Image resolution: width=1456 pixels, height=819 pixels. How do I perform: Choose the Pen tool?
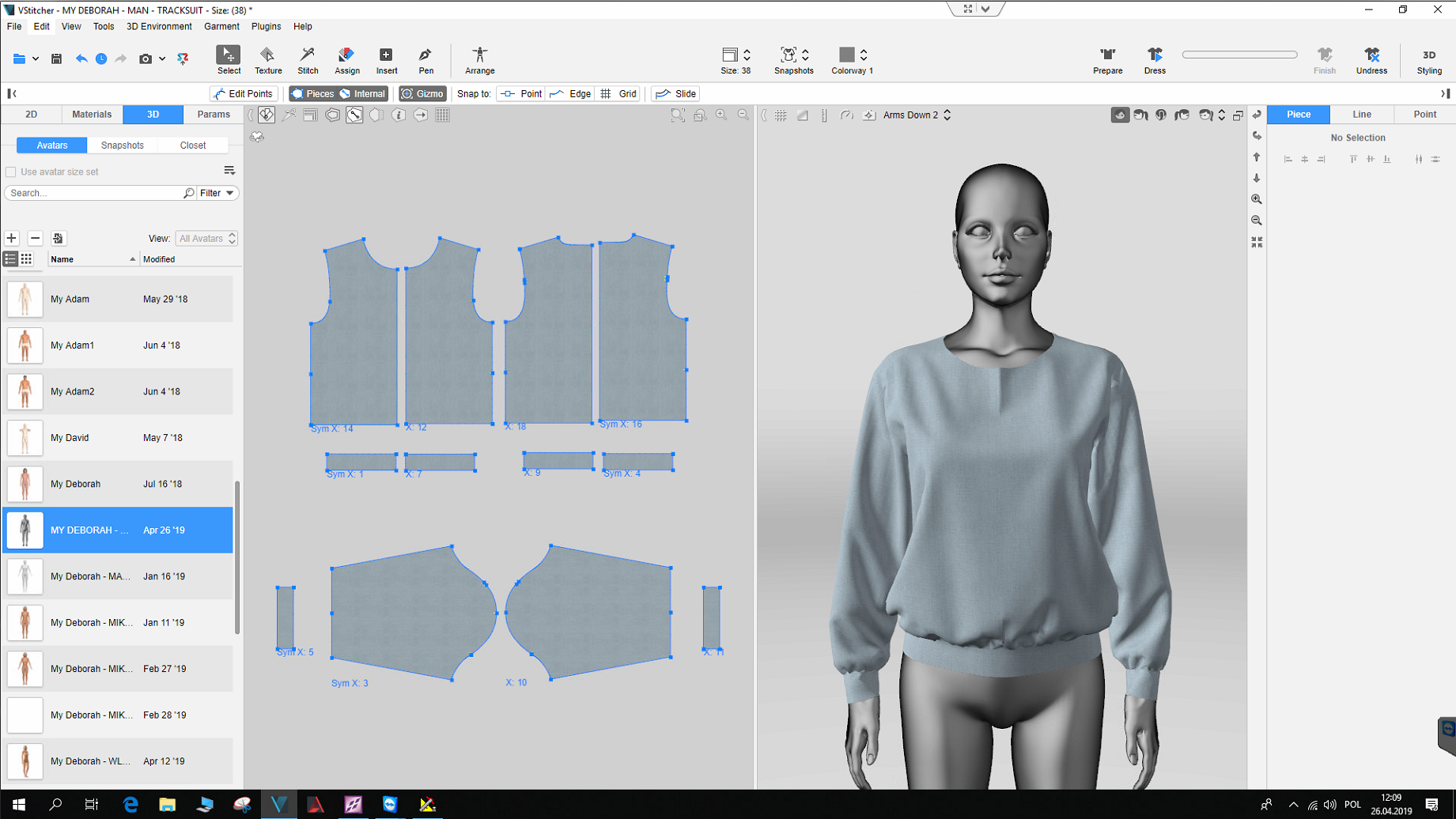pyautogui.click(x=425, y=59)
